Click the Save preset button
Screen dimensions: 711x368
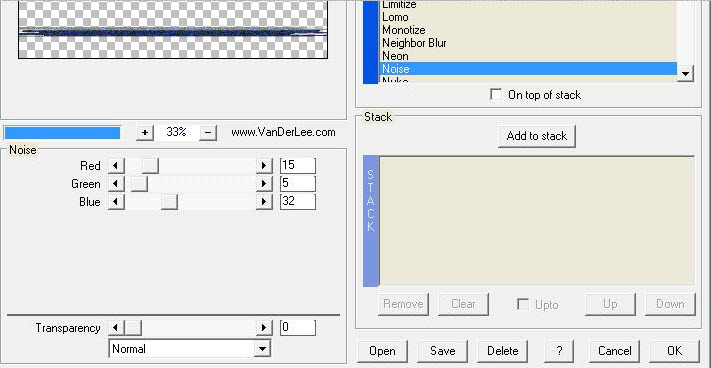tap(443, 351)
